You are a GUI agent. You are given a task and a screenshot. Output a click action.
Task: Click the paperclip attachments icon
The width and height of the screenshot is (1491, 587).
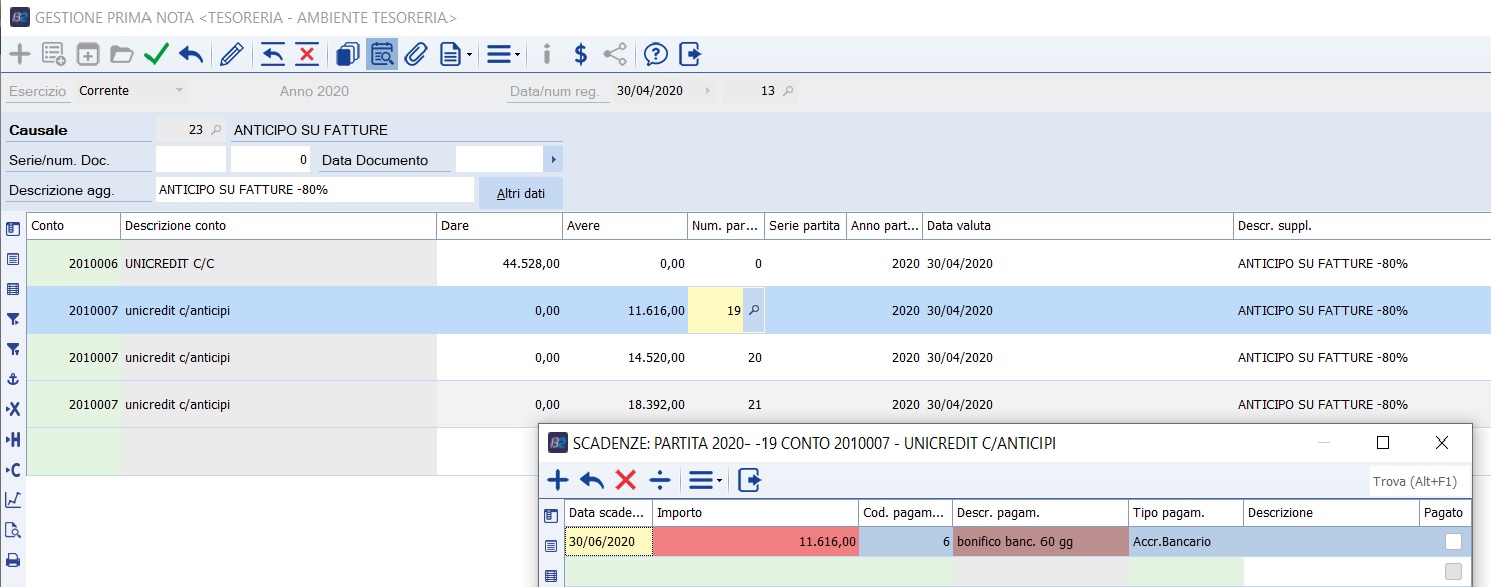click(x=416, y=54)
